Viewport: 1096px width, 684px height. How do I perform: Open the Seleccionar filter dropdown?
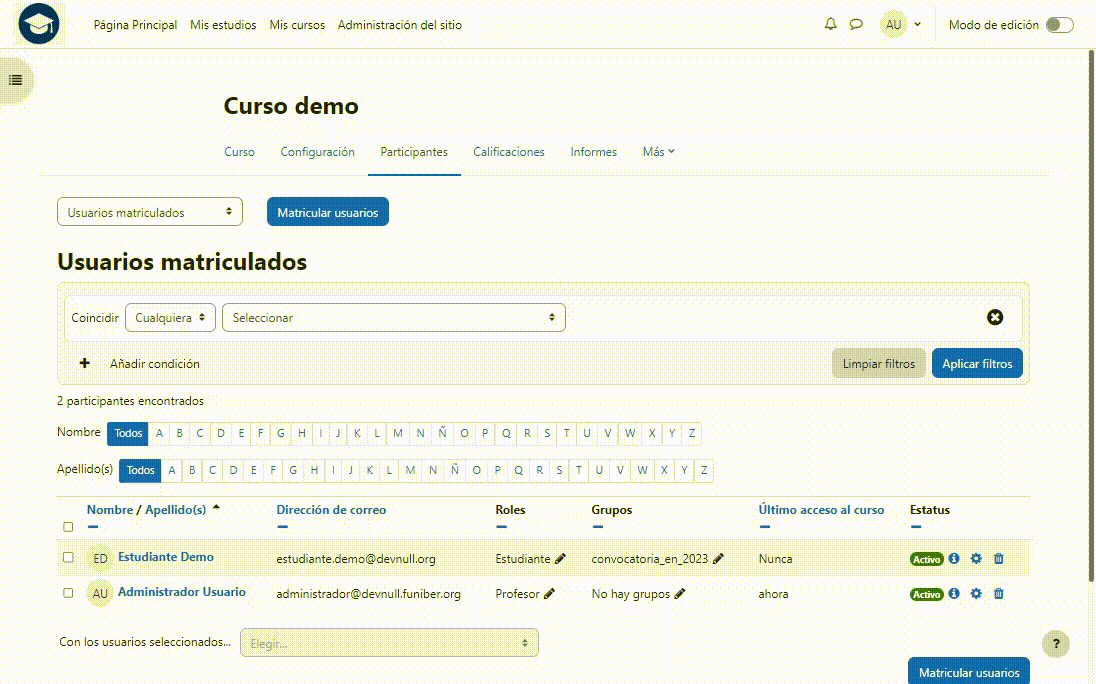393,317
